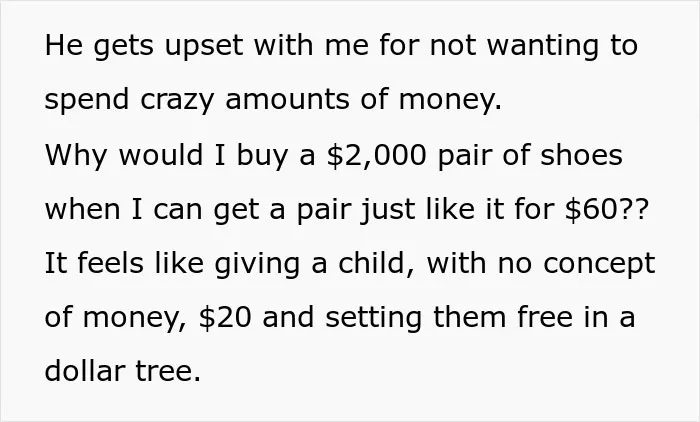This screenshot has height=422, width=700.
Task: Click the word "wanting" in the first line
Action: coord(542,47)
